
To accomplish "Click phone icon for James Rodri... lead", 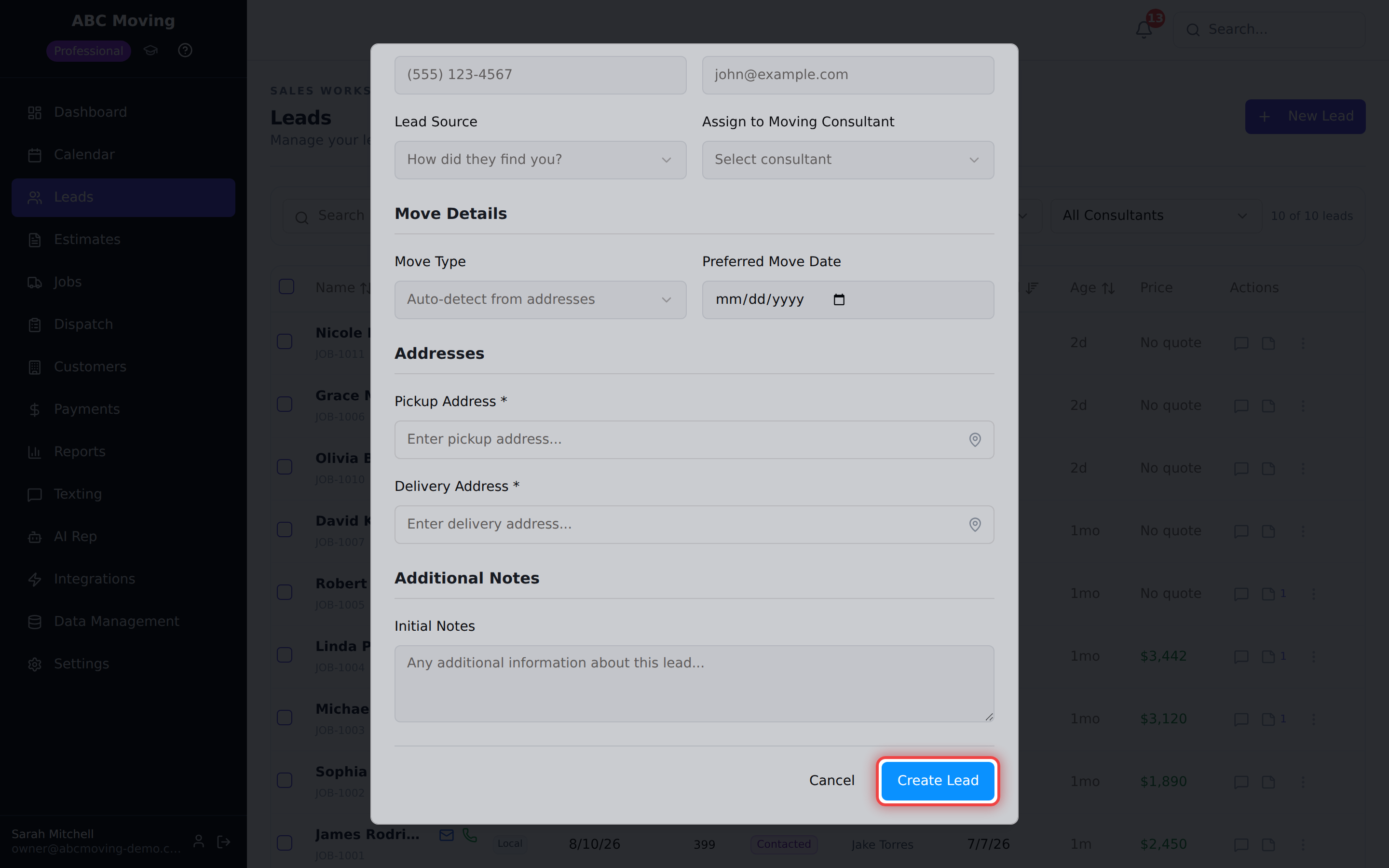I will pos(469,835).
